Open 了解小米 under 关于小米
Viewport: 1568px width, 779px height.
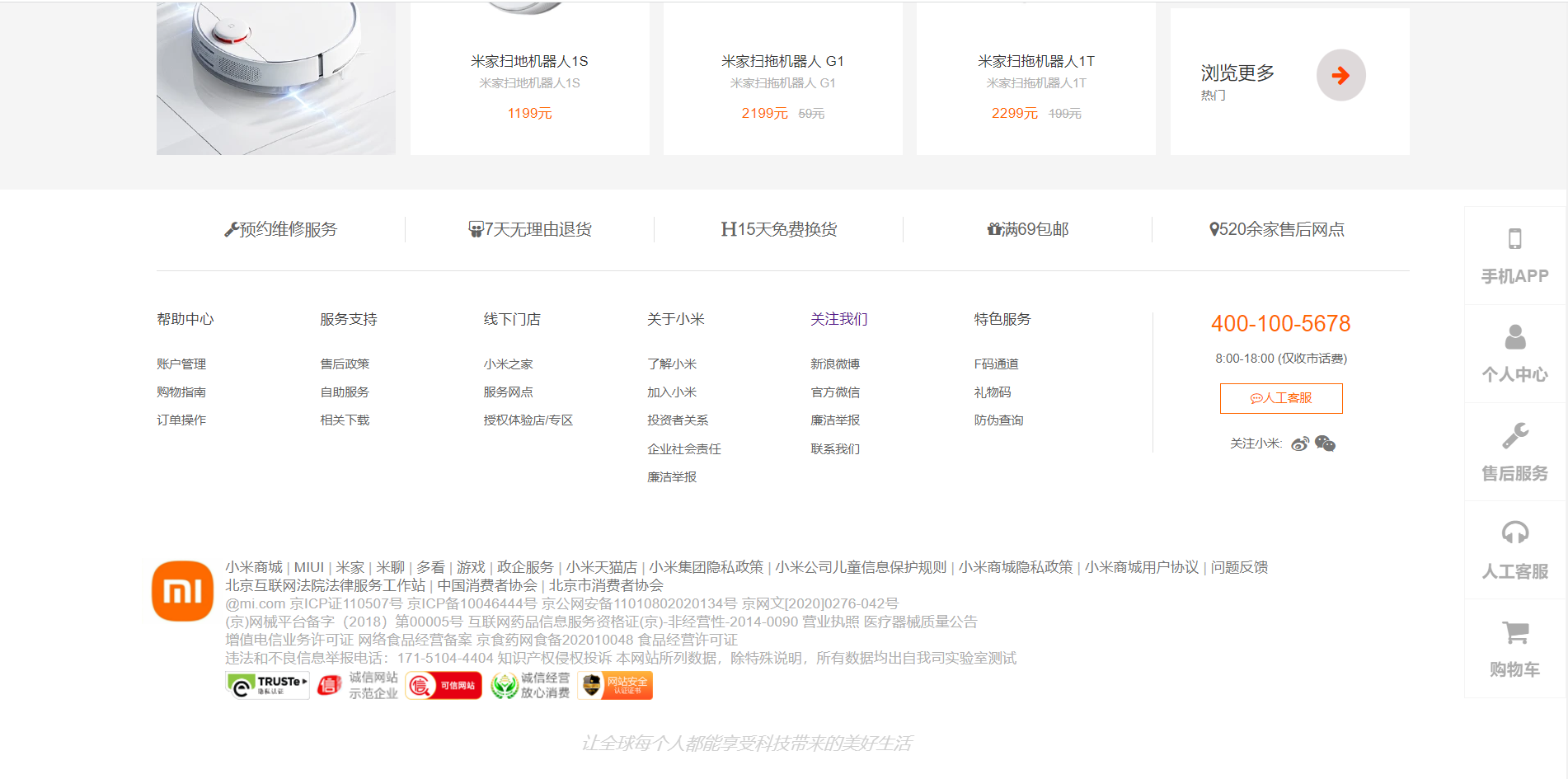[672, 364]
